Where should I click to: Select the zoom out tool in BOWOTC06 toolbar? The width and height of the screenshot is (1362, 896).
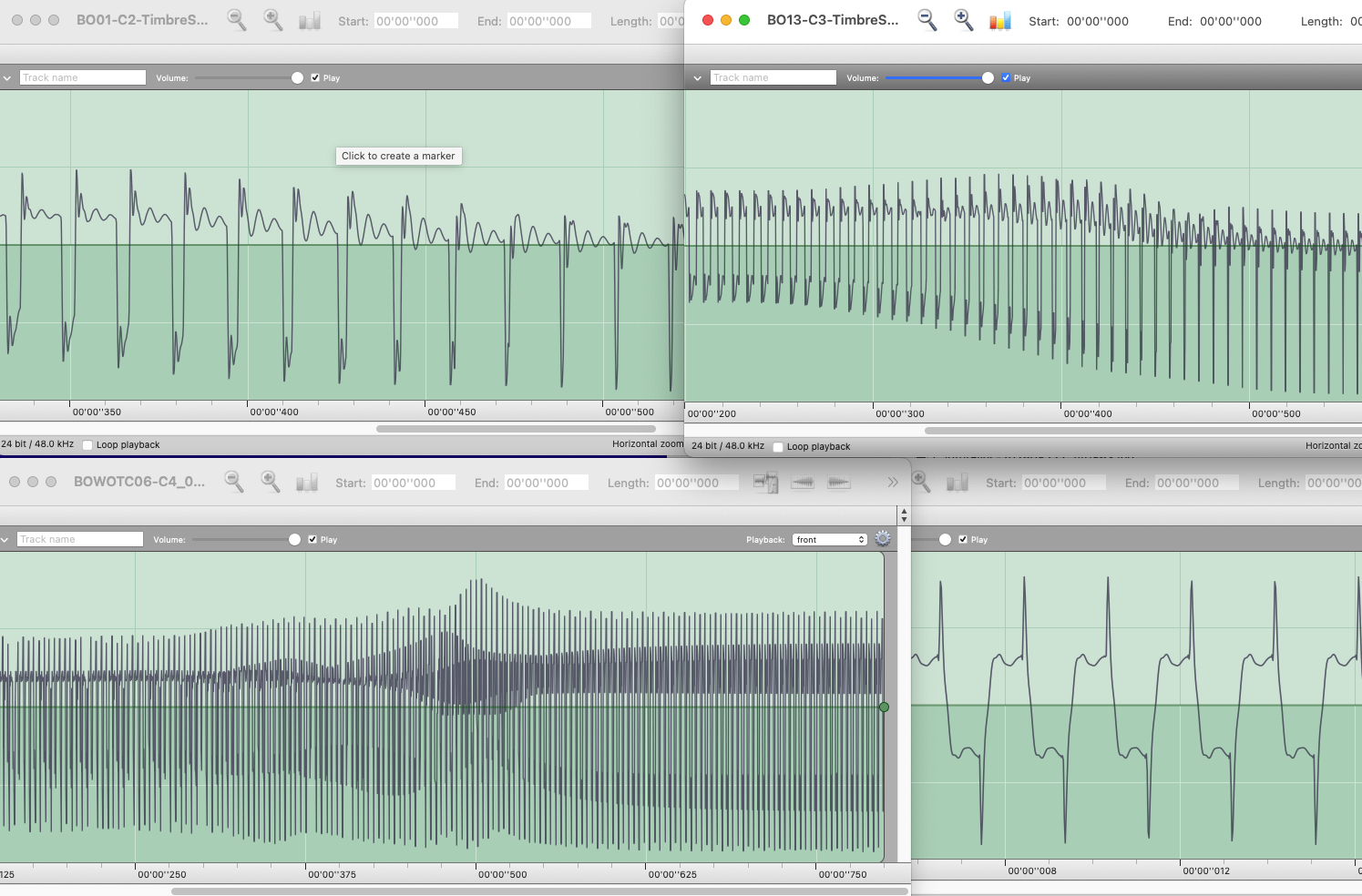click(x=233, y=482)
